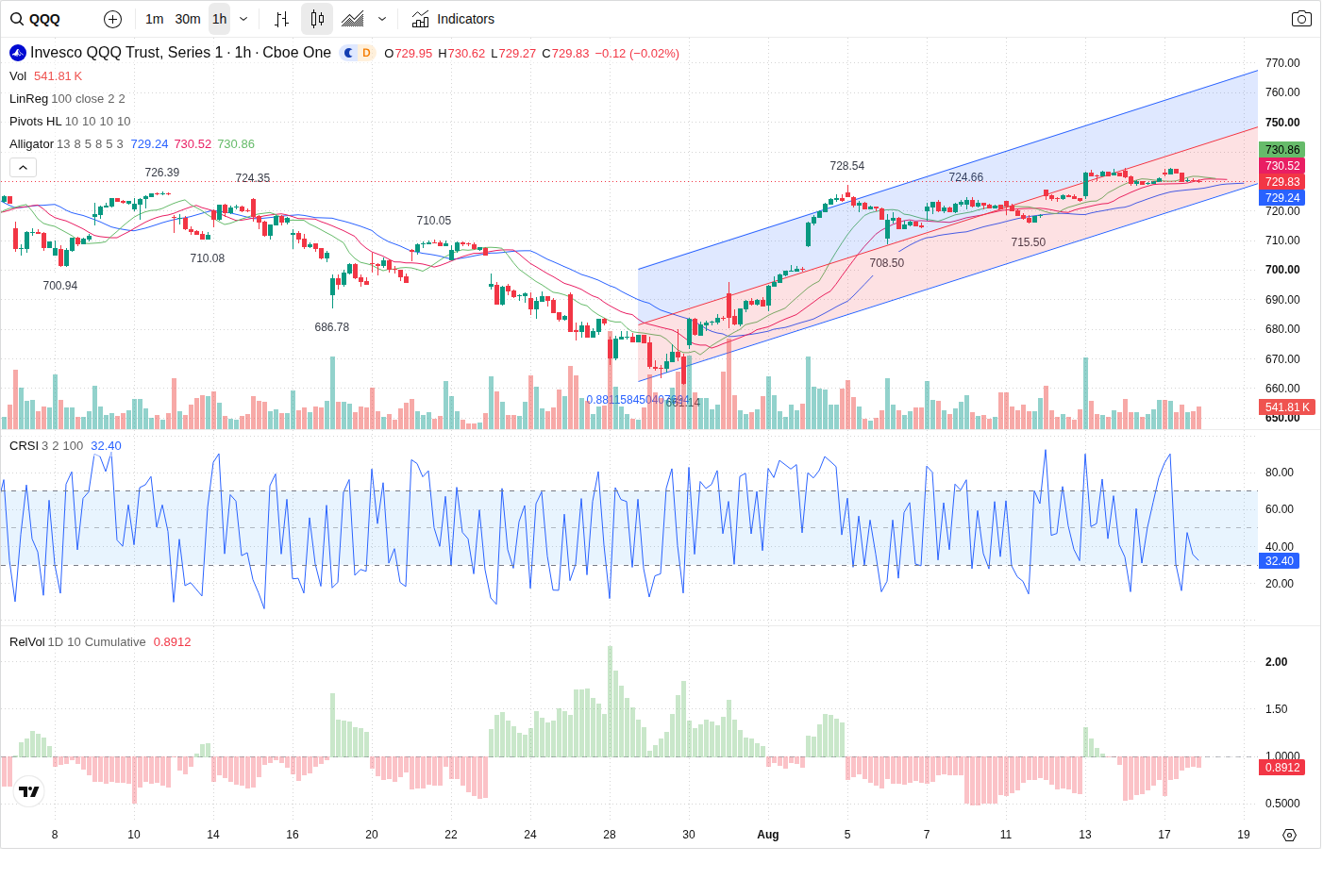Screen dimensions: 1340x896
Task: Click the 724.35 pivot high label
Action: click(253, 178)
